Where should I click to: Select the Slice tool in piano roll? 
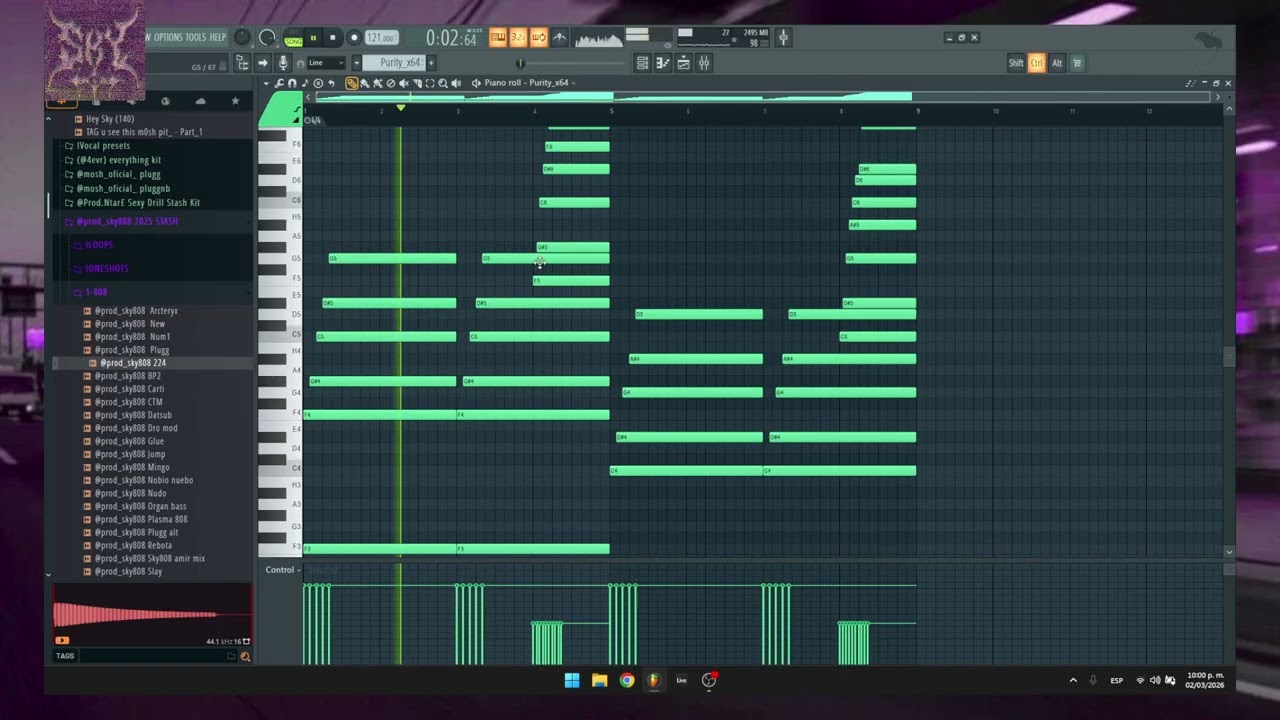pos(417,83)
